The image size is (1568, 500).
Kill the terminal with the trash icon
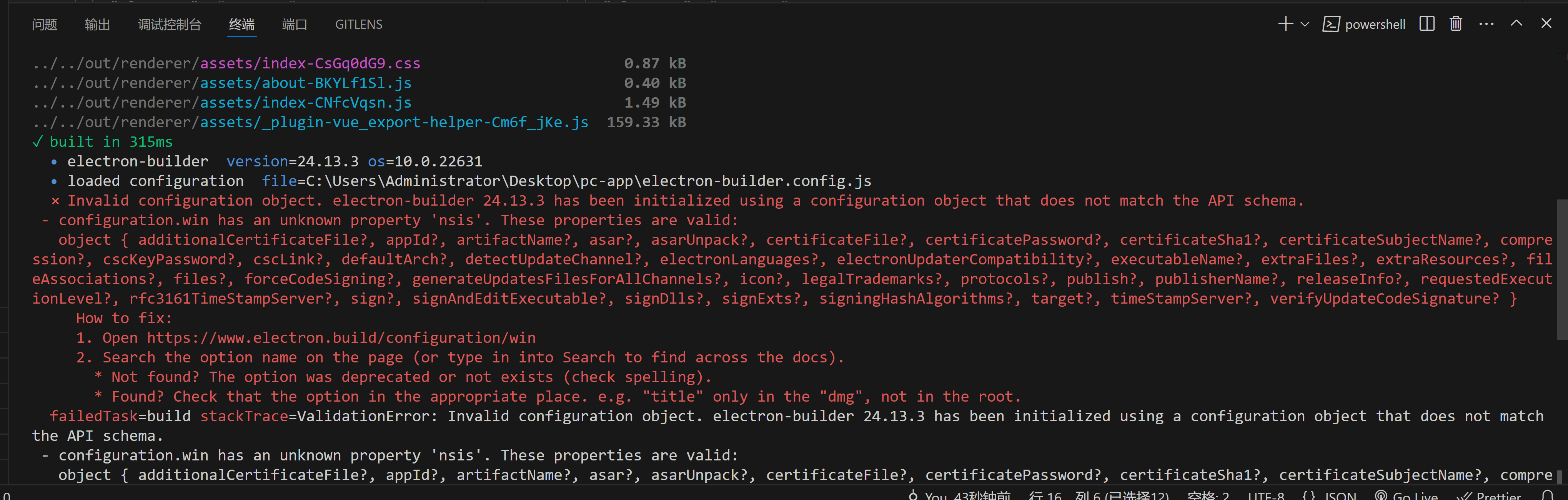click(x=1456, y=24)
